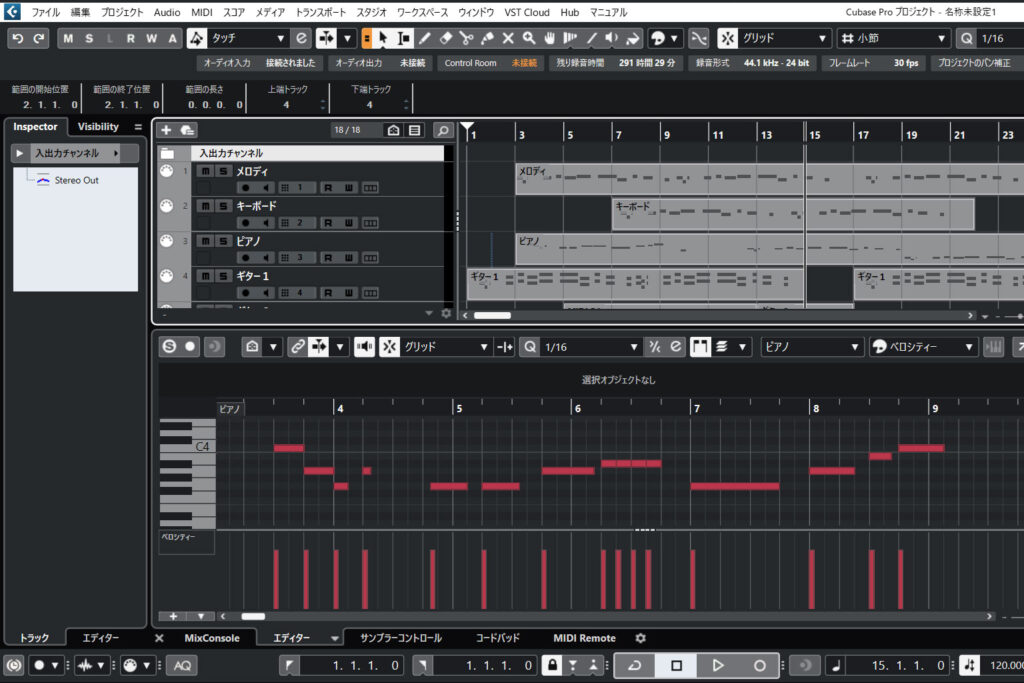Open the グリッド snap type dropdown
Screen dimensions: 1024x683
[x=788, y=38]
